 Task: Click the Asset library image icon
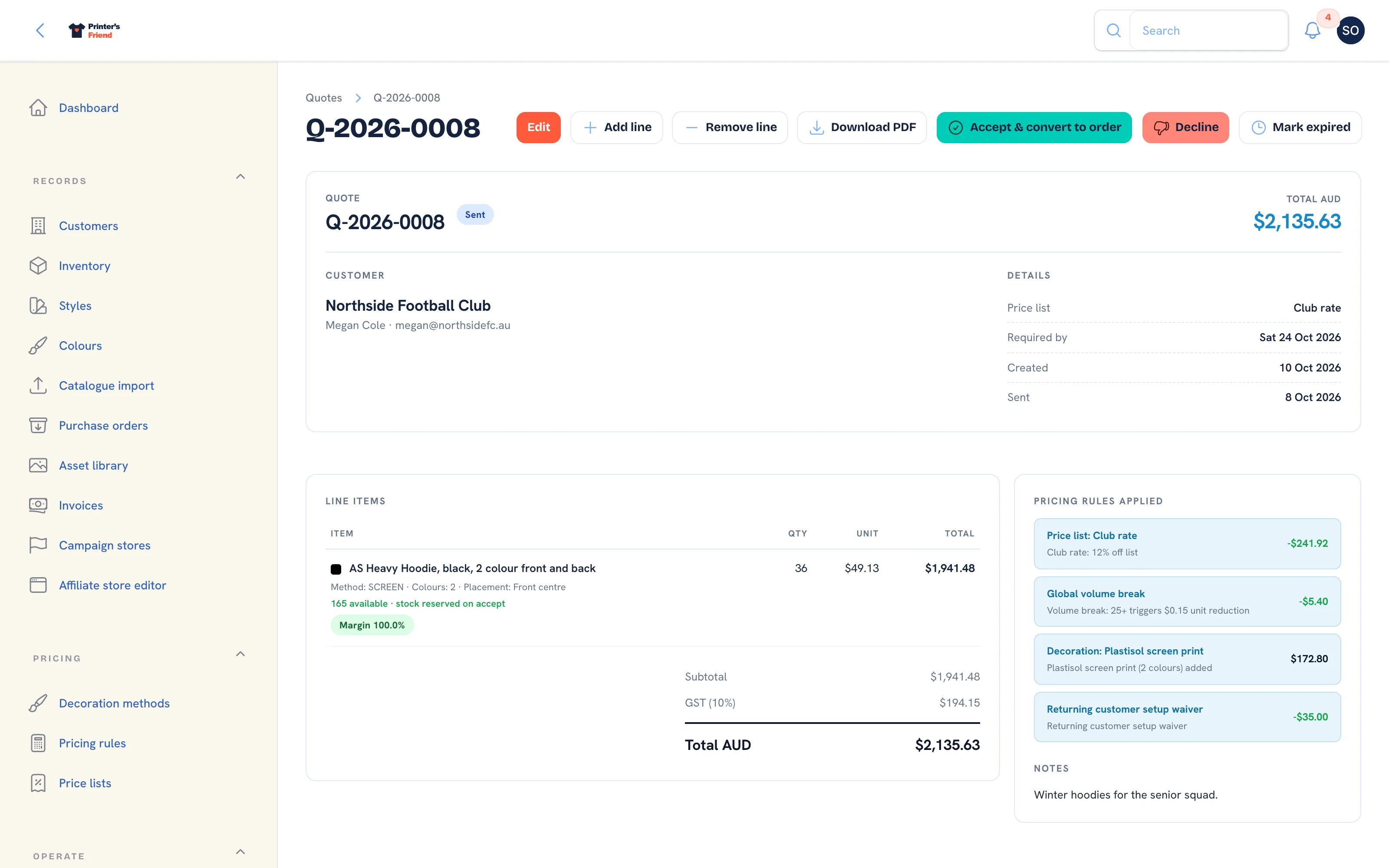(x=38, y=465)
